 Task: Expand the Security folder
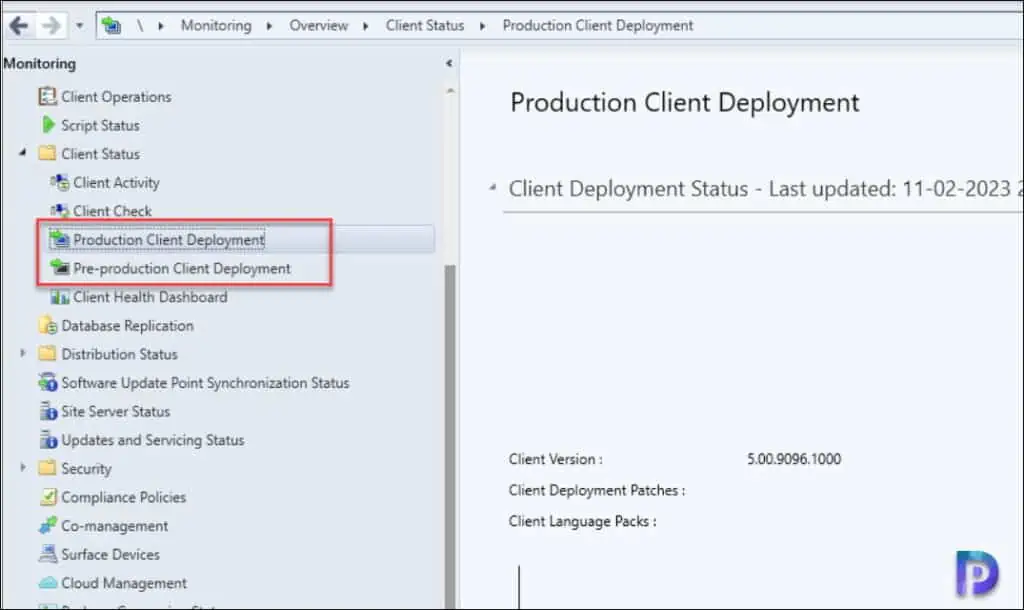click(x=23, y=468)
